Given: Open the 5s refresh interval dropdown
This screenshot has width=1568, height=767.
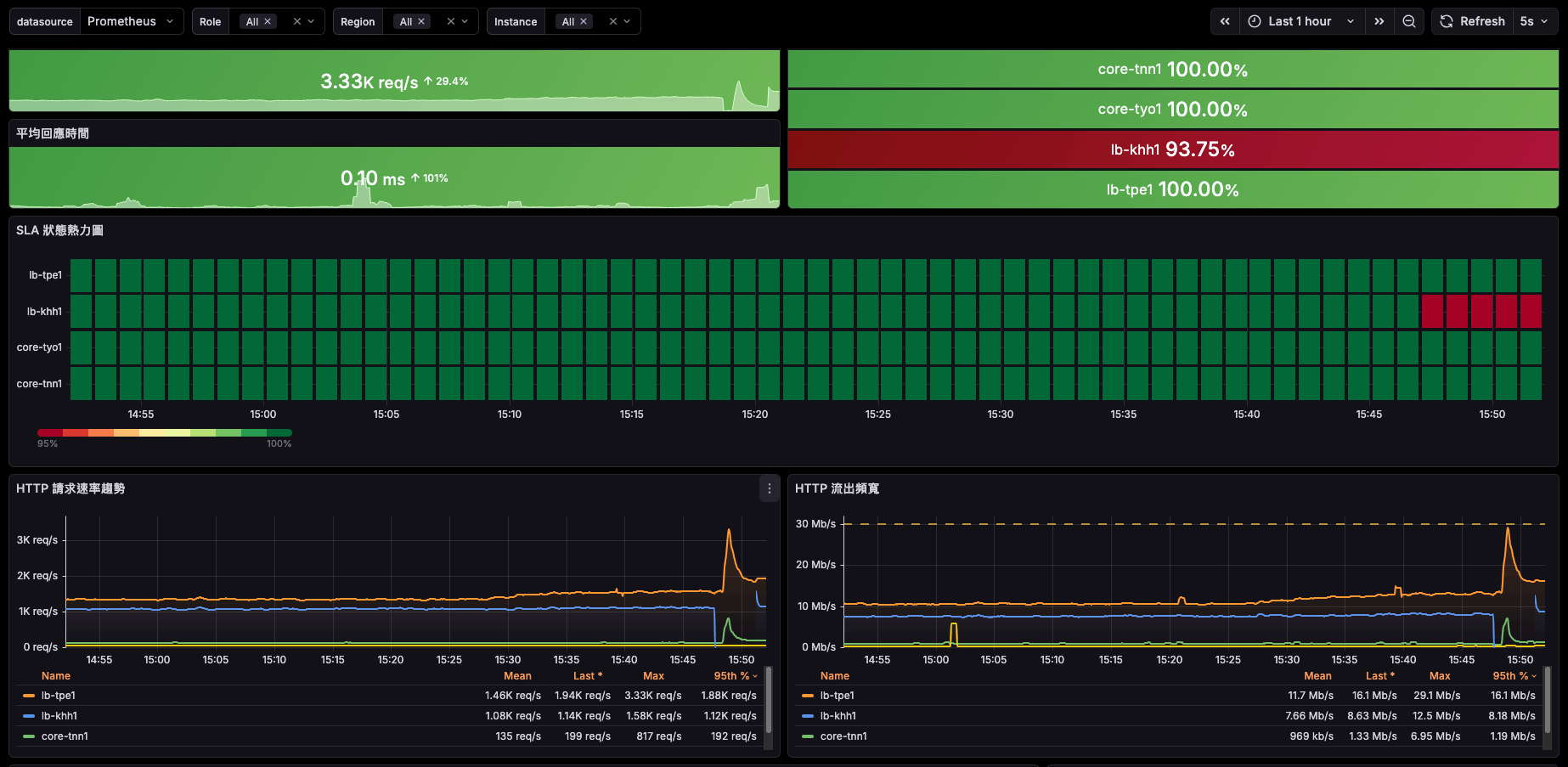Looking at the screenshot, I should pos(1535,21).
